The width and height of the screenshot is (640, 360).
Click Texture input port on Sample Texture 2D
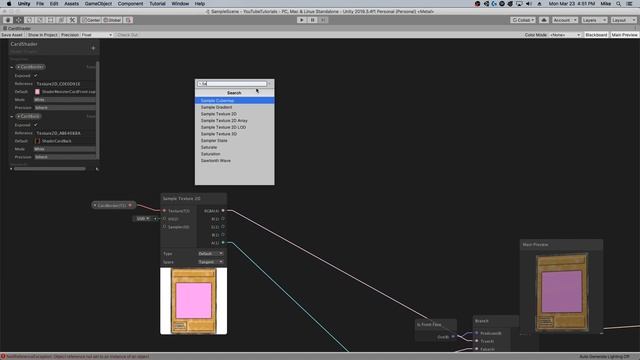pyautogui.click(x=164, y=211)
